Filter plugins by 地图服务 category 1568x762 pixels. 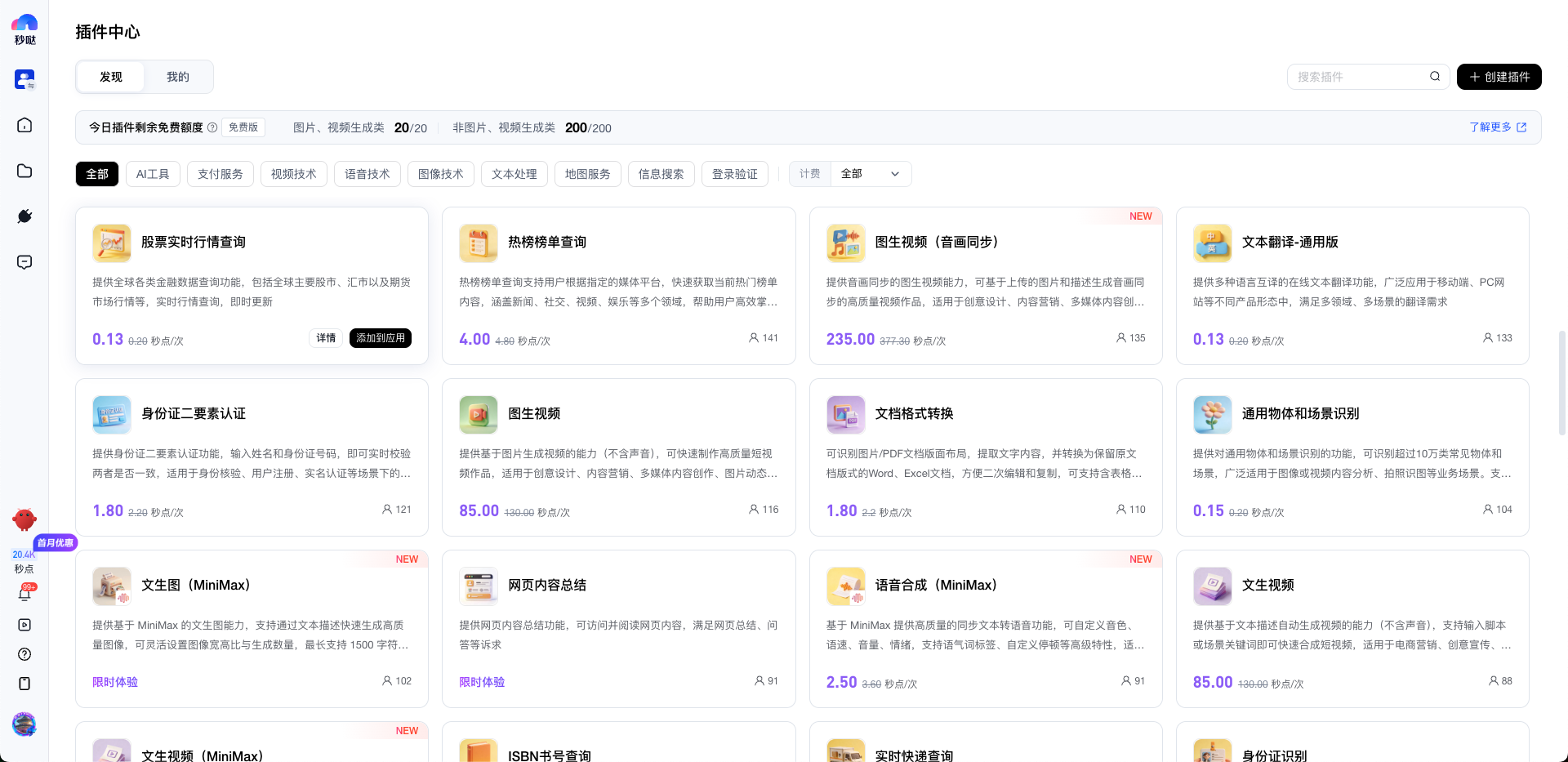pos(587,174)
